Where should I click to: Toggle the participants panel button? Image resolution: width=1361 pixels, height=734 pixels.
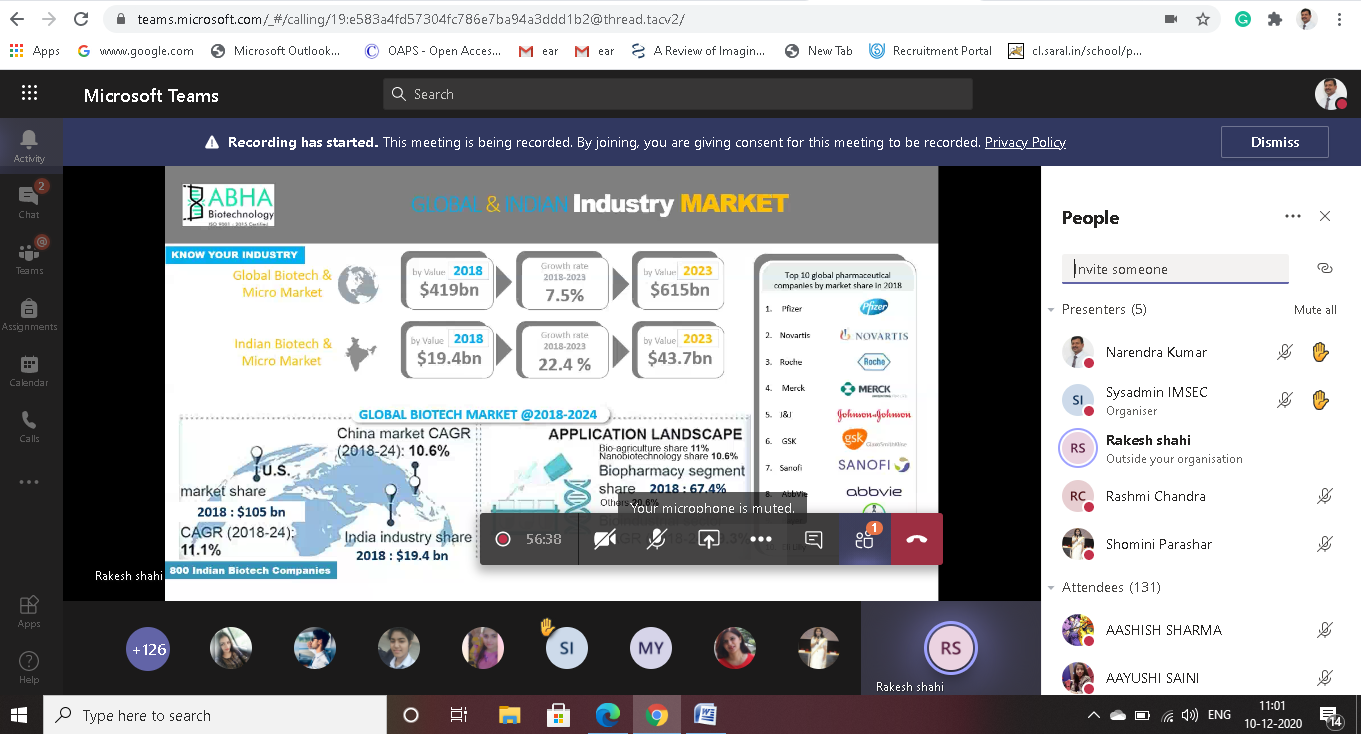[865, 539]
